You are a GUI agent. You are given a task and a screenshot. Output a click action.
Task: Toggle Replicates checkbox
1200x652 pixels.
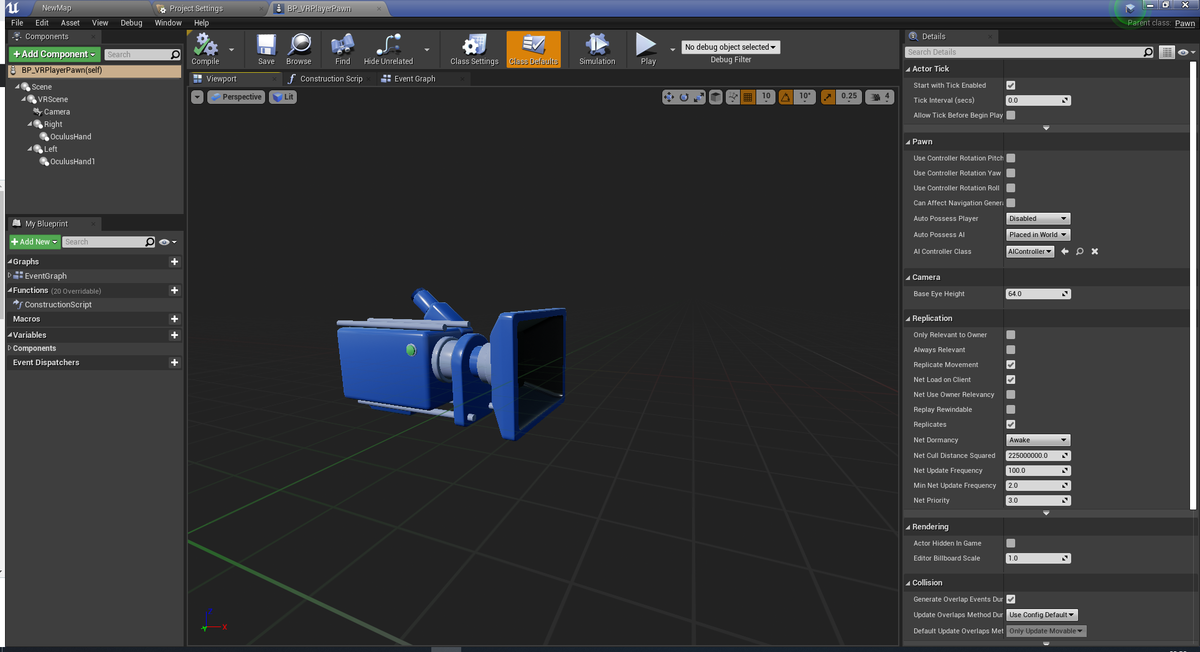(x=1011, y=424)
